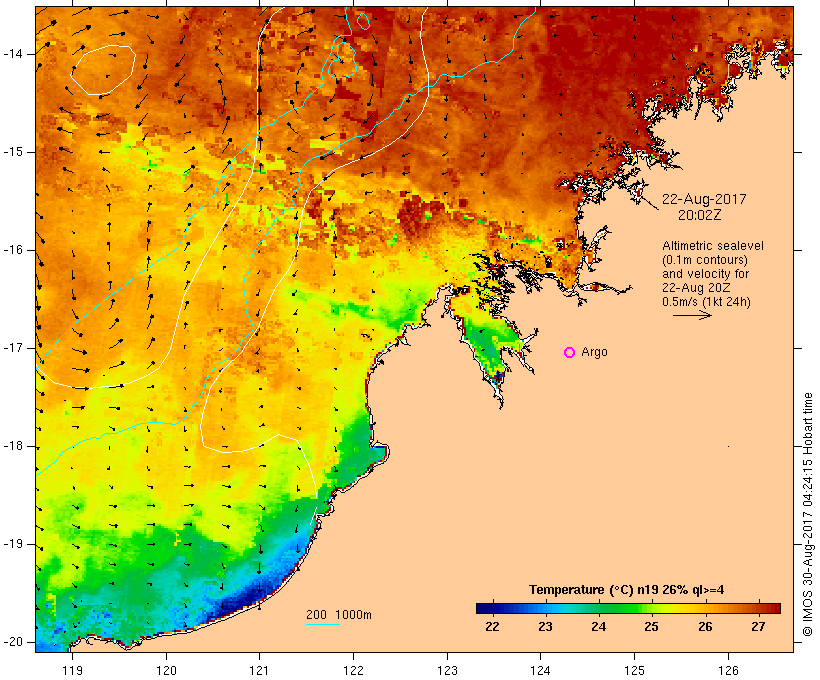Click the 'and velocity for' caption line

(705, 274)
